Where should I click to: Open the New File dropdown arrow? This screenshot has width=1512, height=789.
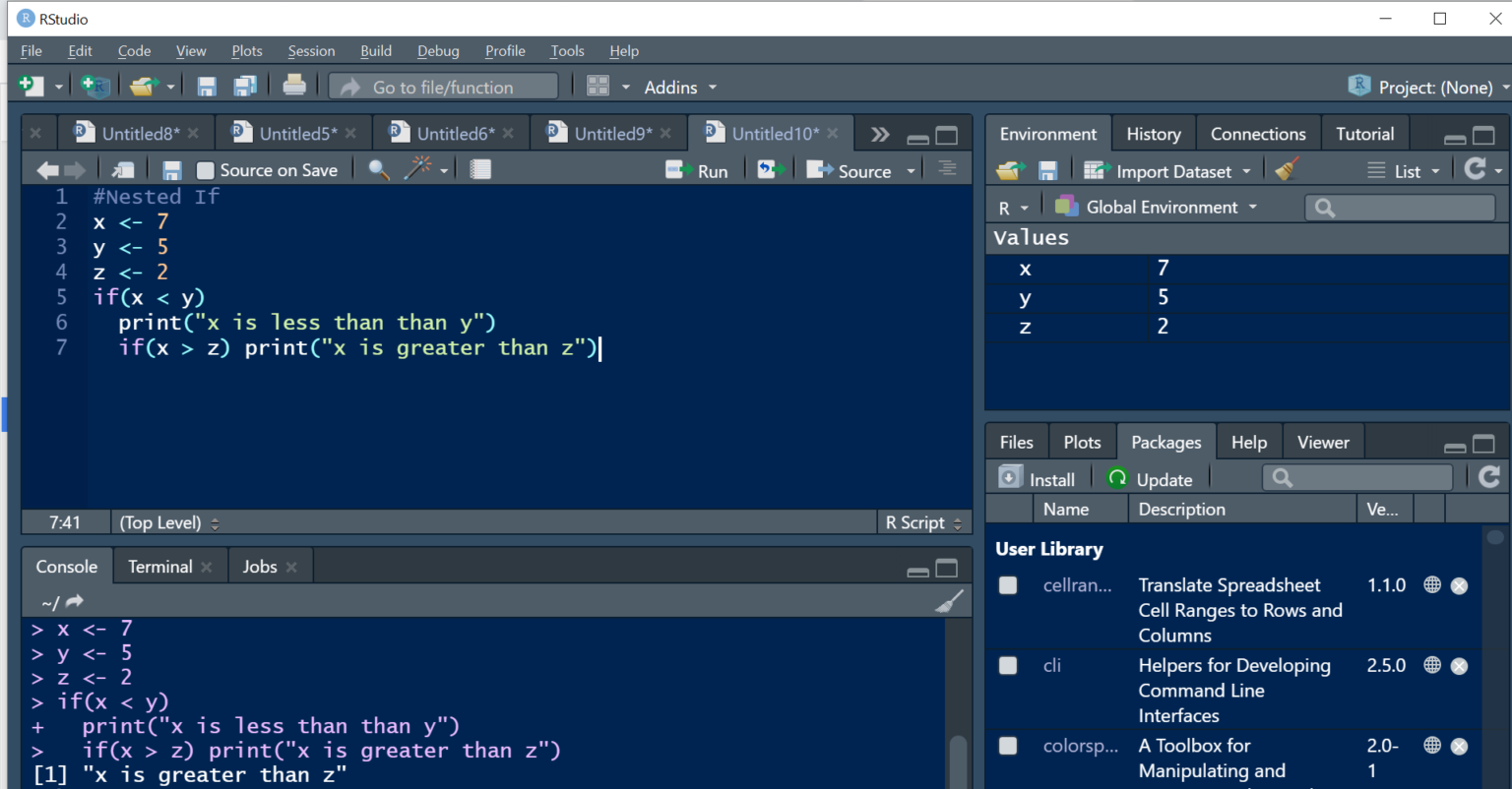coord(58,88)
